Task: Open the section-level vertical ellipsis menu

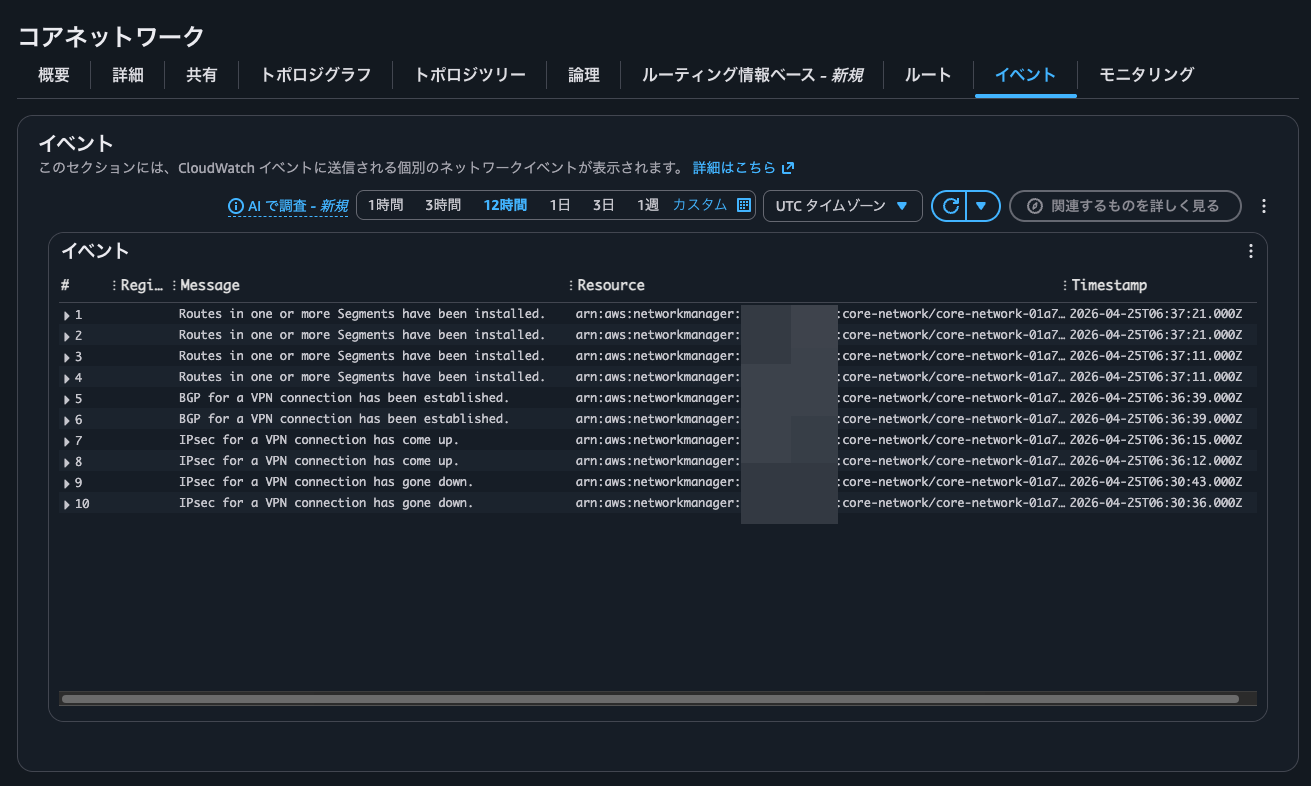Action: [1264, 205]
